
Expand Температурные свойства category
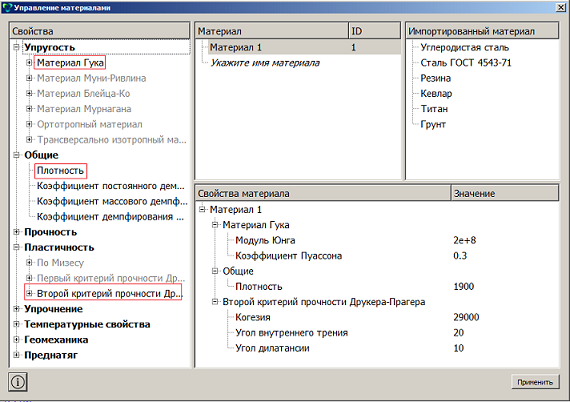click(x=16, y=324)
